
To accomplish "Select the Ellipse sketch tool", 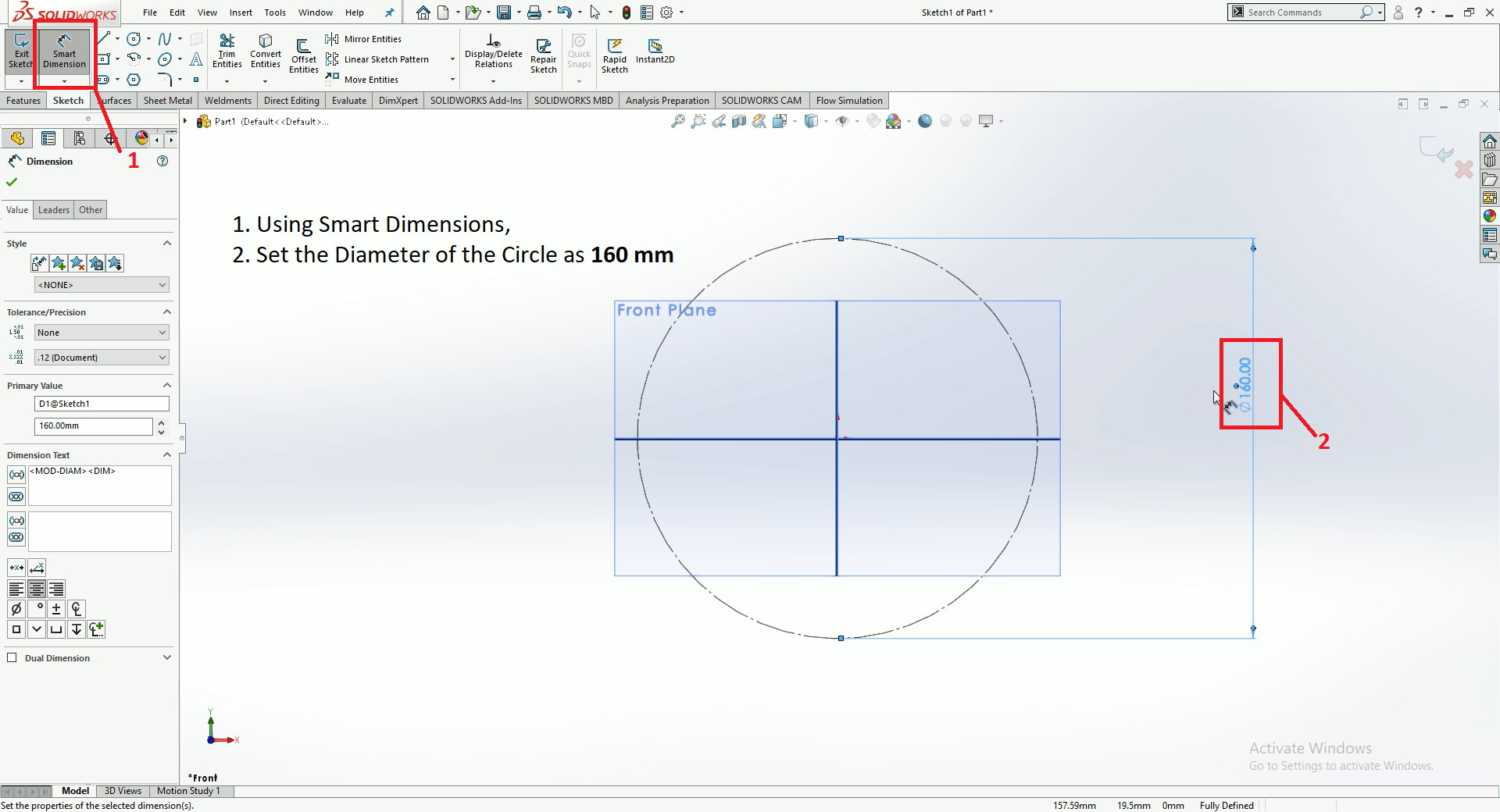I will click(165, 59).
